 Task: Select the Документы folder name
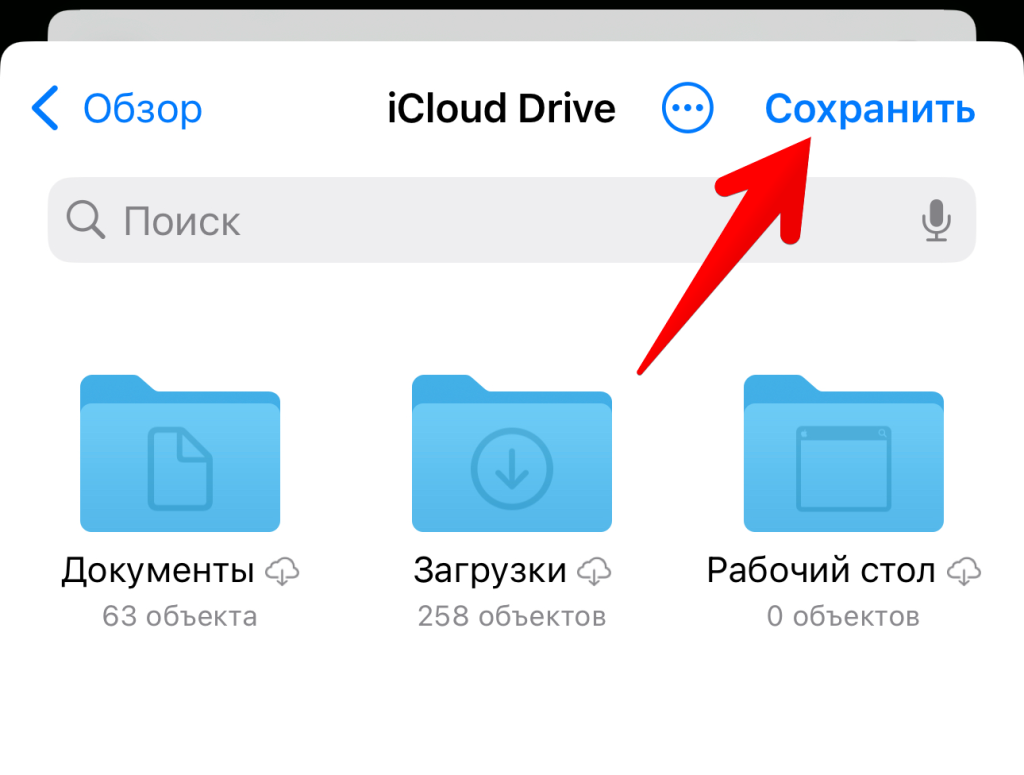tap(158, 571)
